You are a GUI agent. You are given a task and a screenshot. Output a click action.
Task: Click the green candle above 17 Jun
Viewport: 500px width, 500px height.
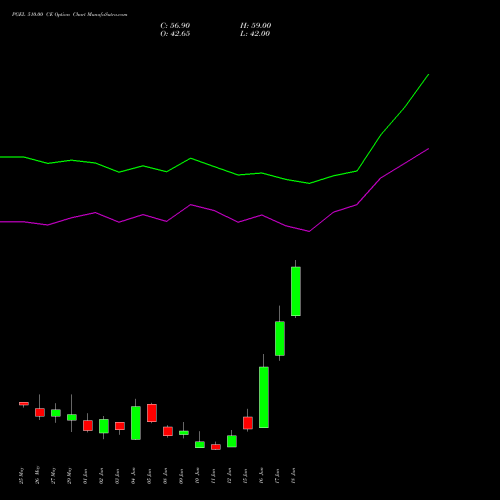coord(280,338)
